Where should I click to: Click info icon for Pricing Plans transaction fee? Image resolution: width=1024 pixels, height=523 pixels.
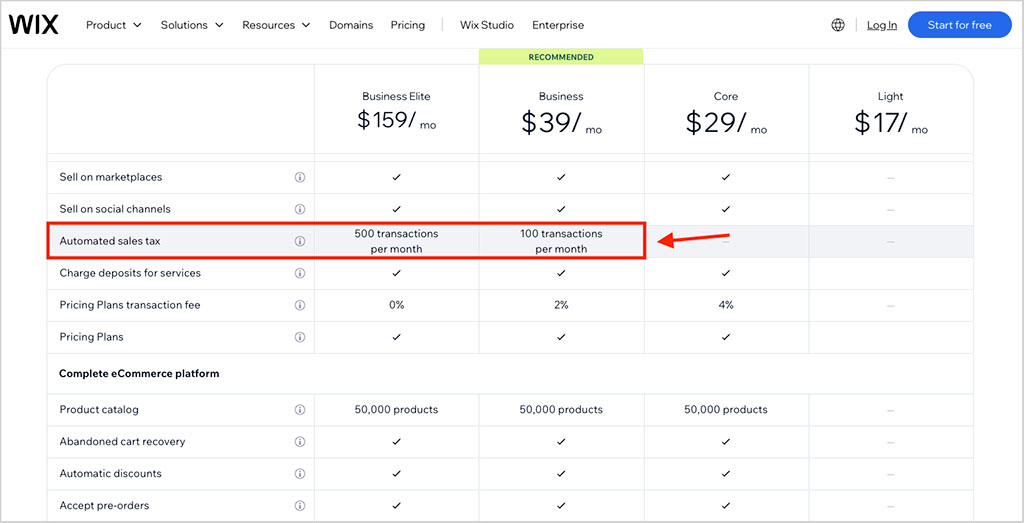[300, 305]
